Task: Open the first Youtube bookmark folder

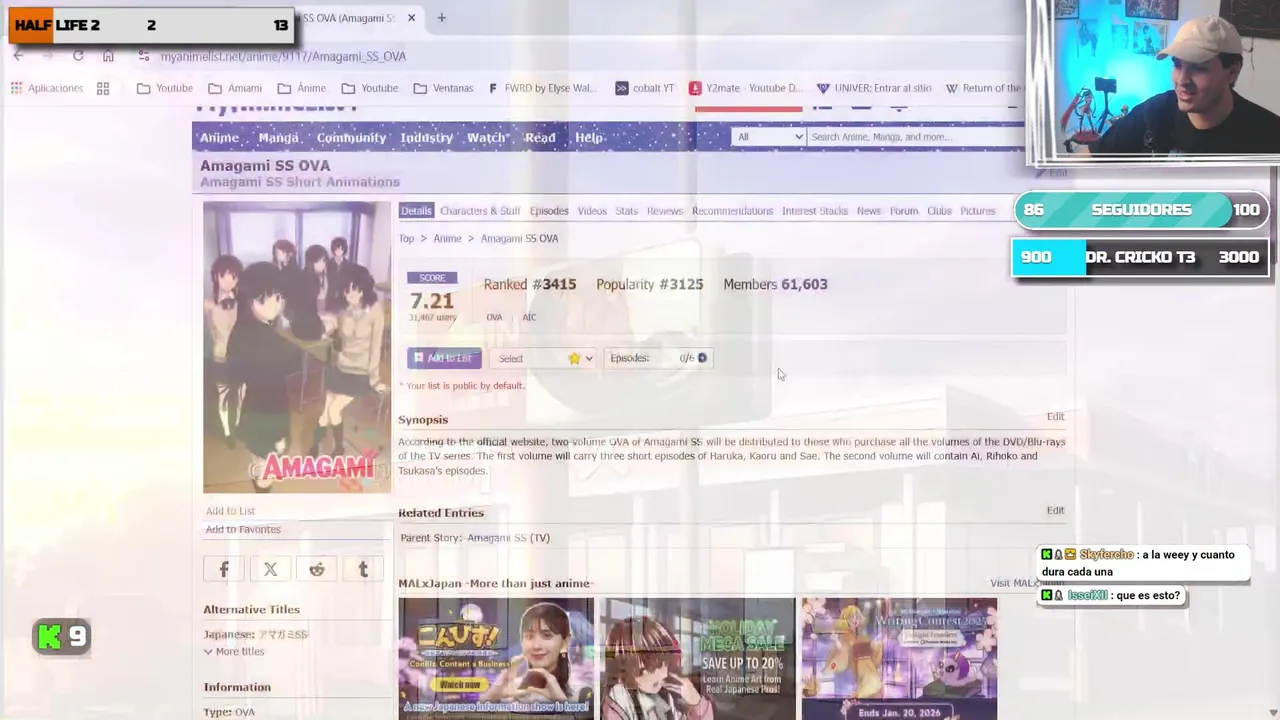Action: [165, 88]
